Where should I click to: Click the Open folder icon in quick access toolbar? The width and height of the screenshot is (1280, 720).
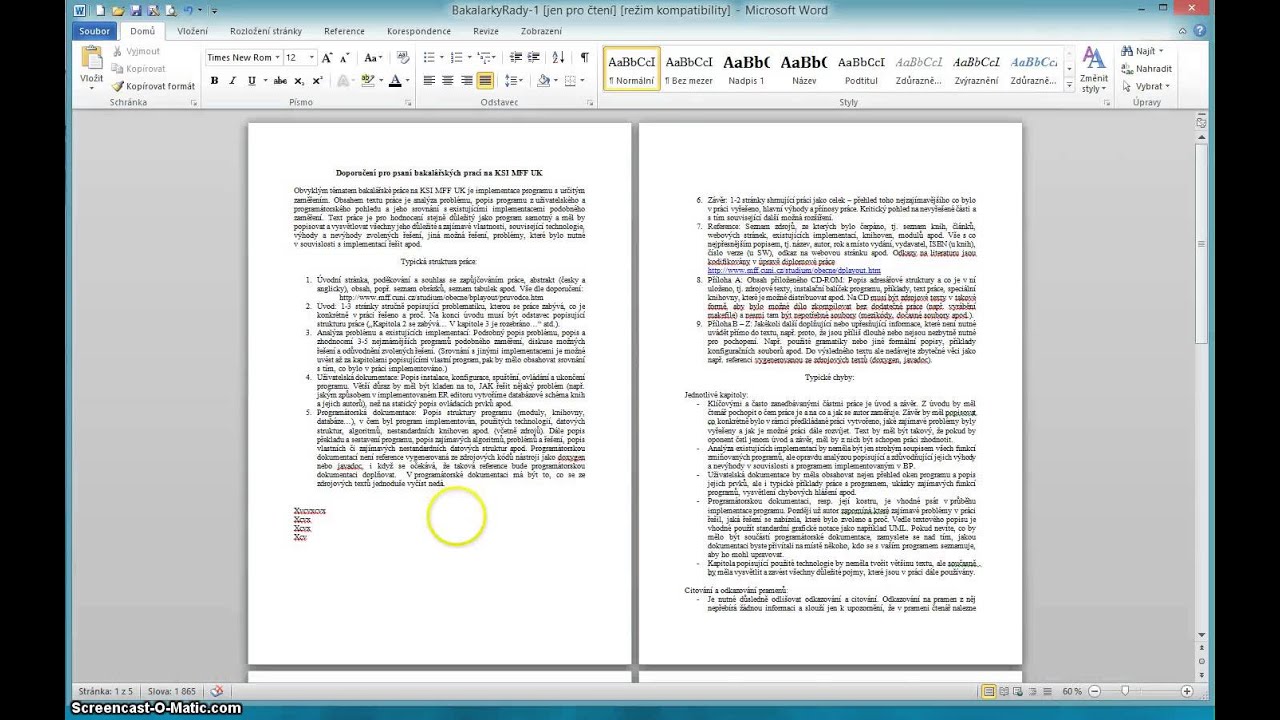tap(118, 10)
